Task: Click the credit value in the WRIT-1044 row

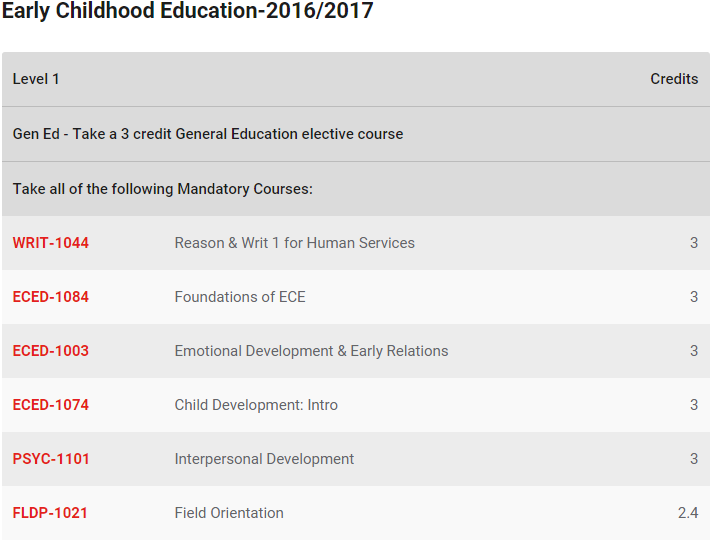Action: coord(694,243)
